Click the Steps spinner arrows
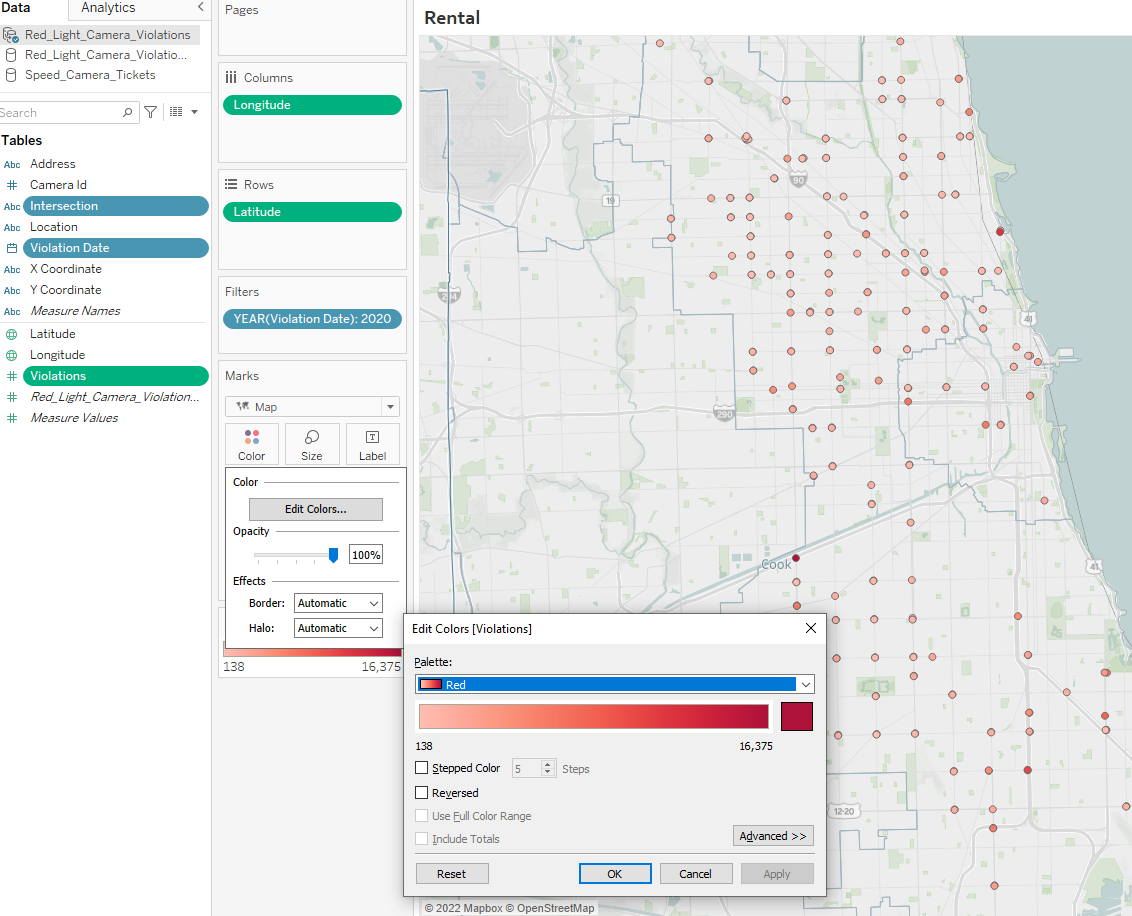 [548, 768]
